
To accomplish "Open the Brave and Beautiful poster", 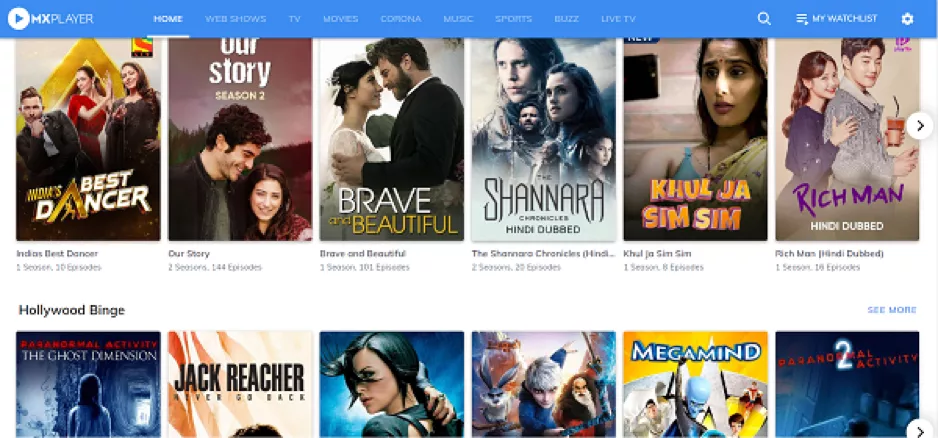I will pos(391,140).
